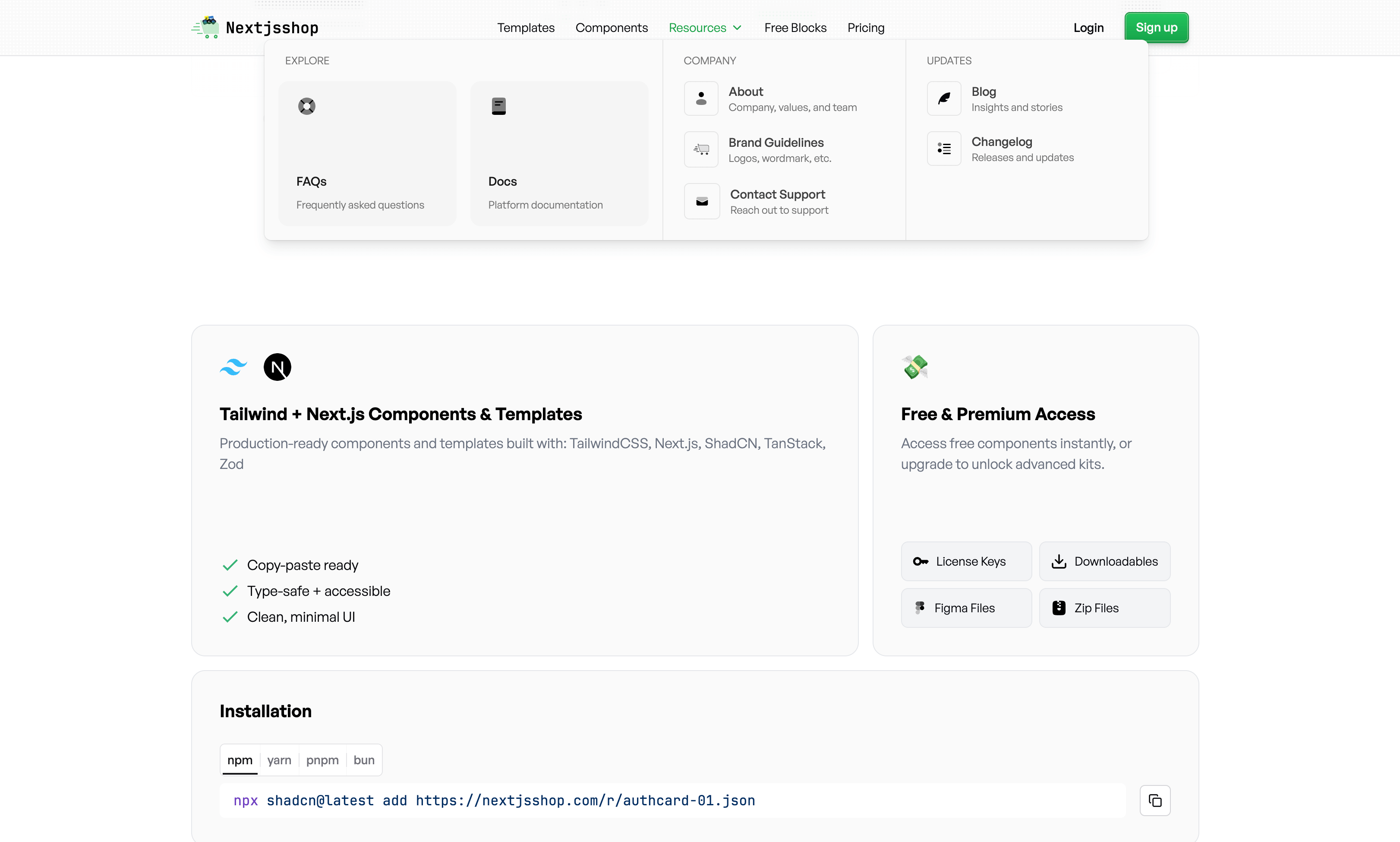Screen dimensions: 1400x842
Task: Open the Blog link
Action: pos(995,99)
